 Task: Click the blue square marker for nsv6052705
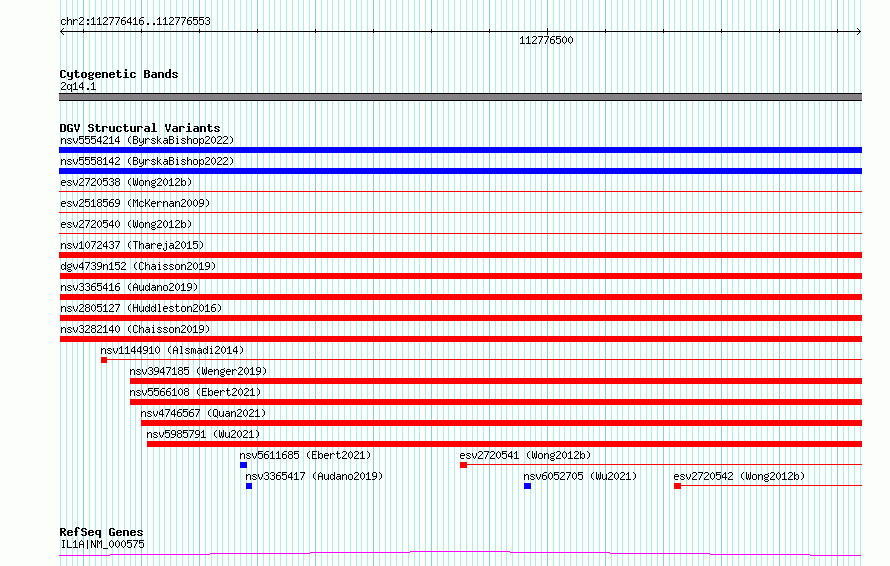tap(527, 486)
